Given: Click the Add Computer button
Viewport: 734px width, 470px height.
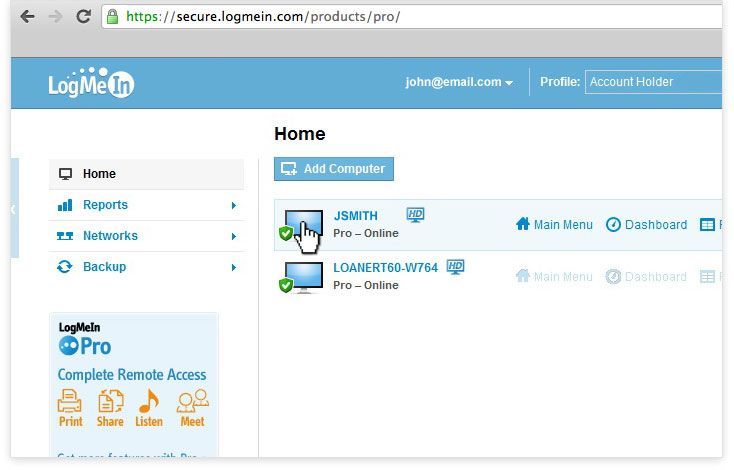Looking at the screenshot, I should [334, 169].
